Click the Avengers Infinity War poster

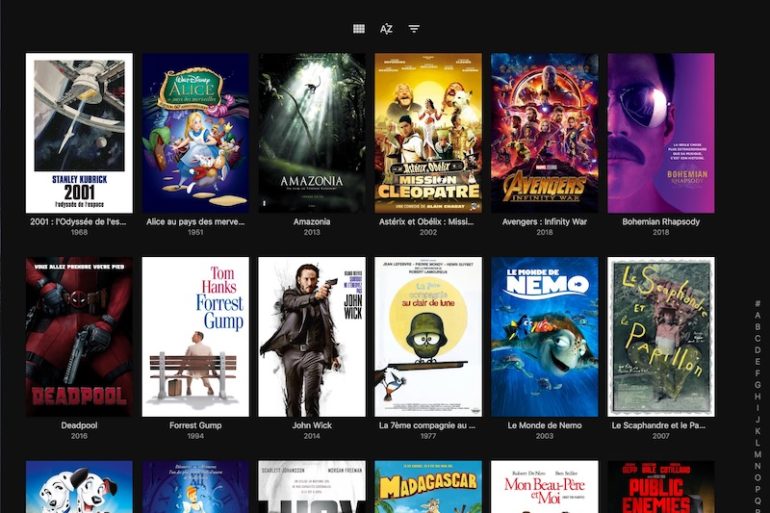[544, 132]
